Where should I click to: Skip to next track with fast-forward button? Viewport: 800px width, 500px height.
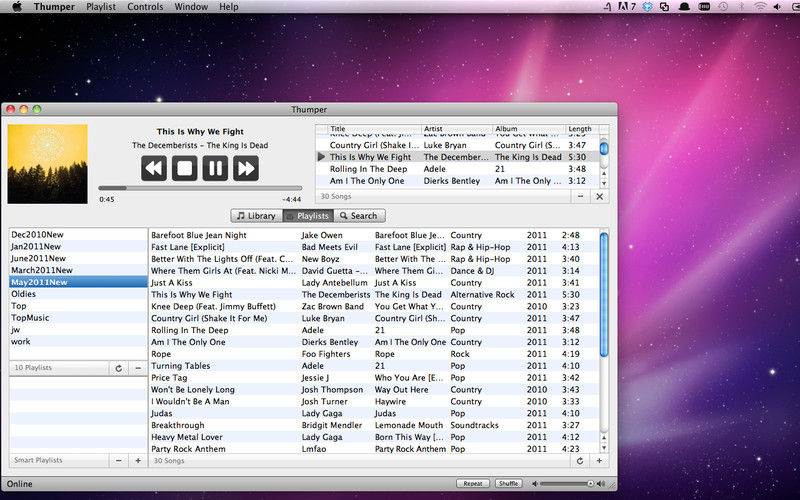pos(246,168)
